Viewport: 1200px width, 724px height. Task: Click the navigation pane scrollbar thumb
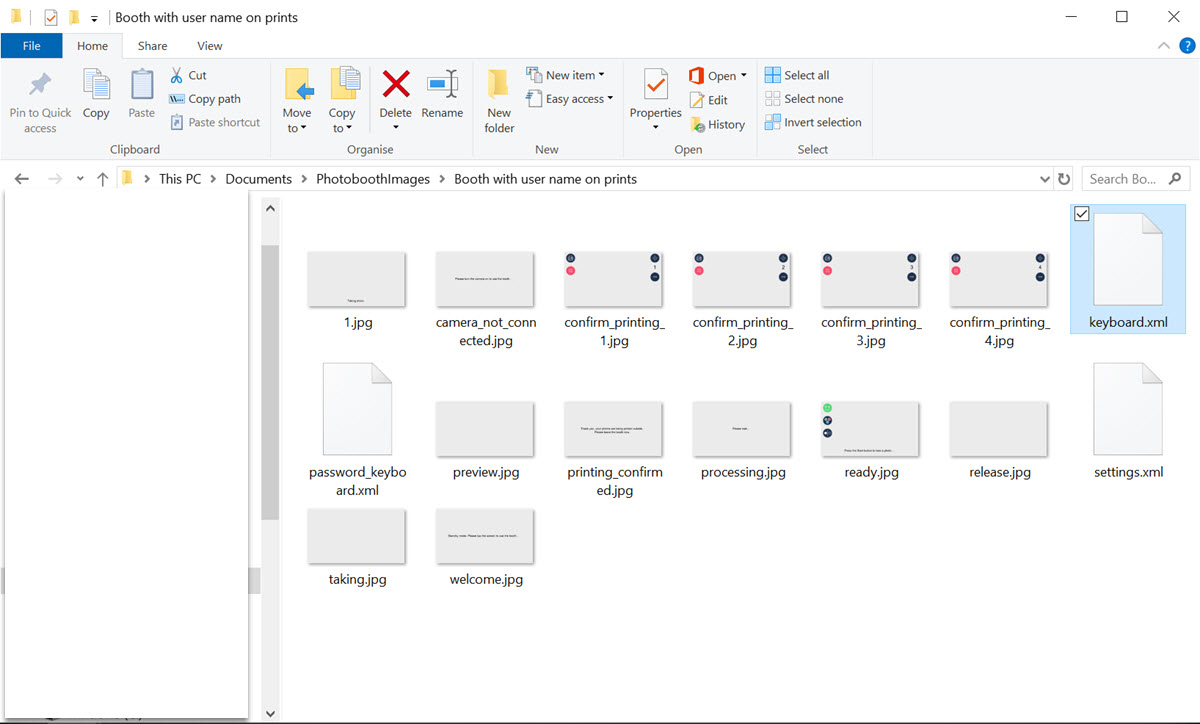click(270, 381)
